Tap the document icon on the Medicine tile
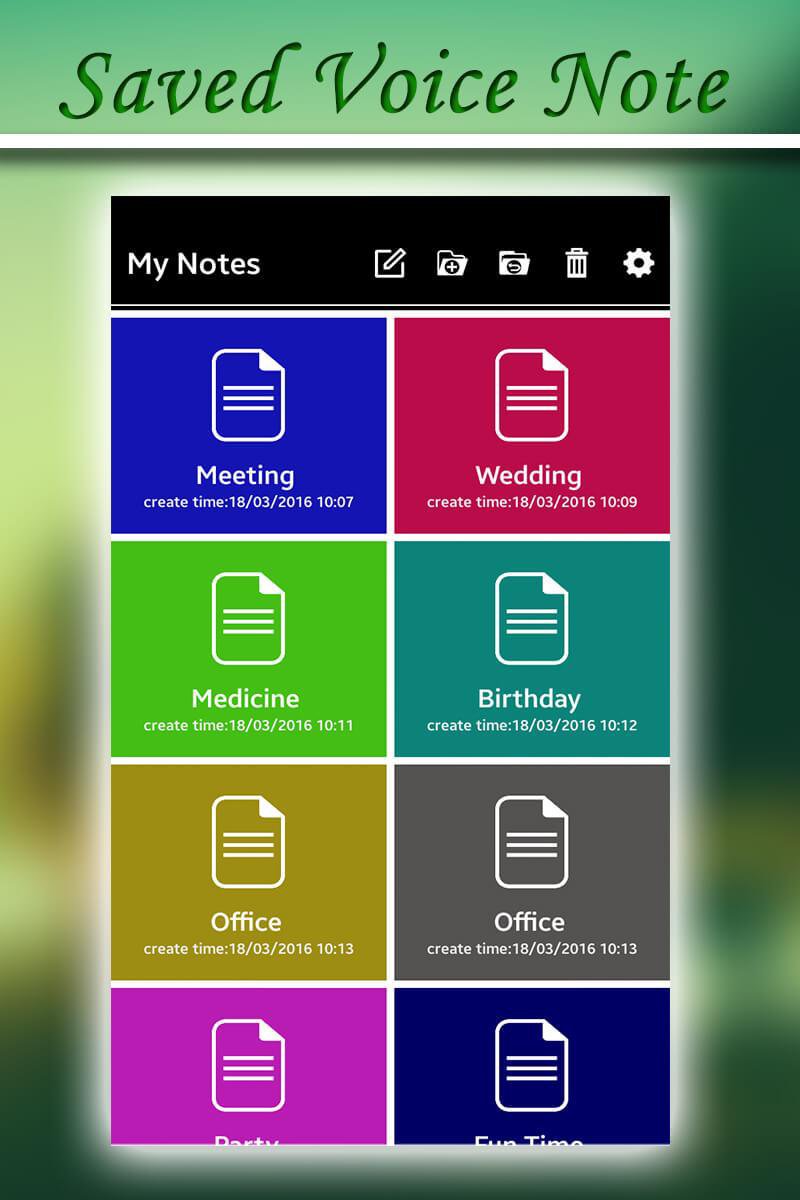800x1200 pixels. coord(247,616)
